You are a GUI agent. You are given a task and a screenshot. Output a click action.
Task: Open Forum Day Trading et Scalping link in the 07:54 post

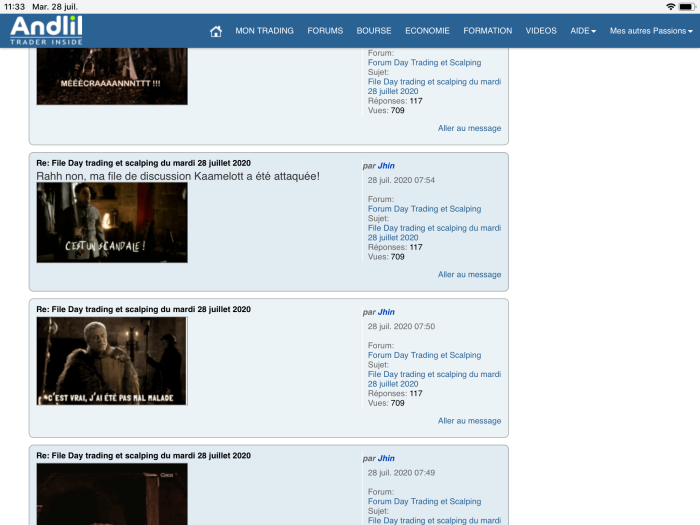click(x=424, y=209)
